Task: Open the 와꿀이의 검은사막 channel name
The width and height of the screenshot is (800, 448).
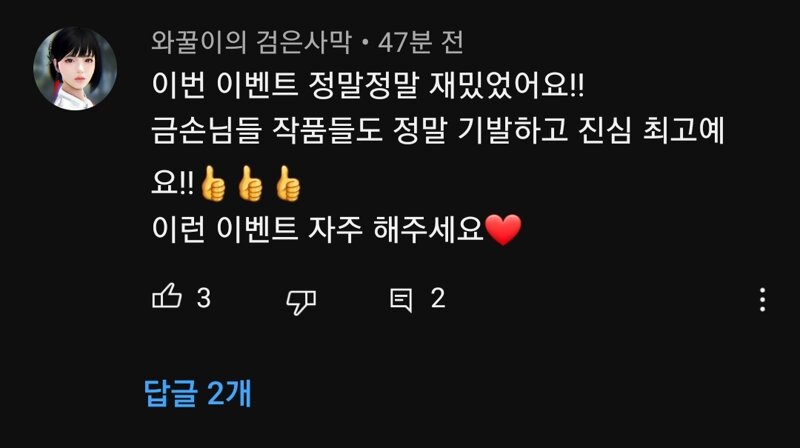Action: click(x=252, y=42)
